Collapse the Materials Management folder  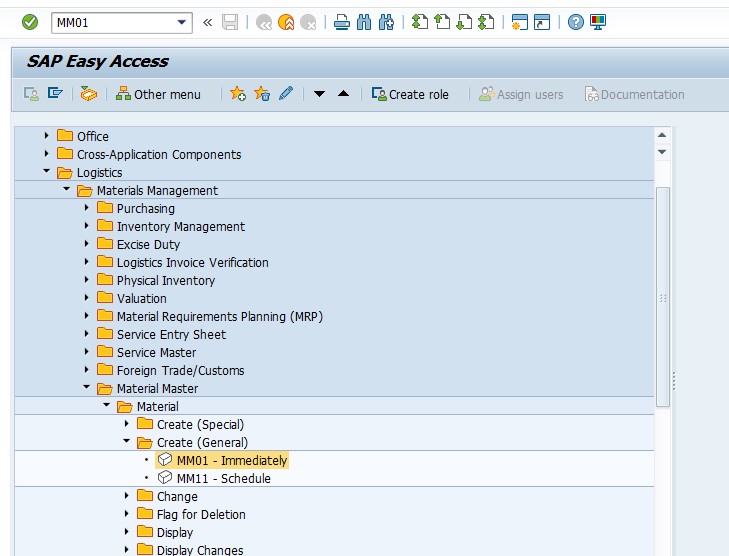pyautogui.click(x=66, y=189)
